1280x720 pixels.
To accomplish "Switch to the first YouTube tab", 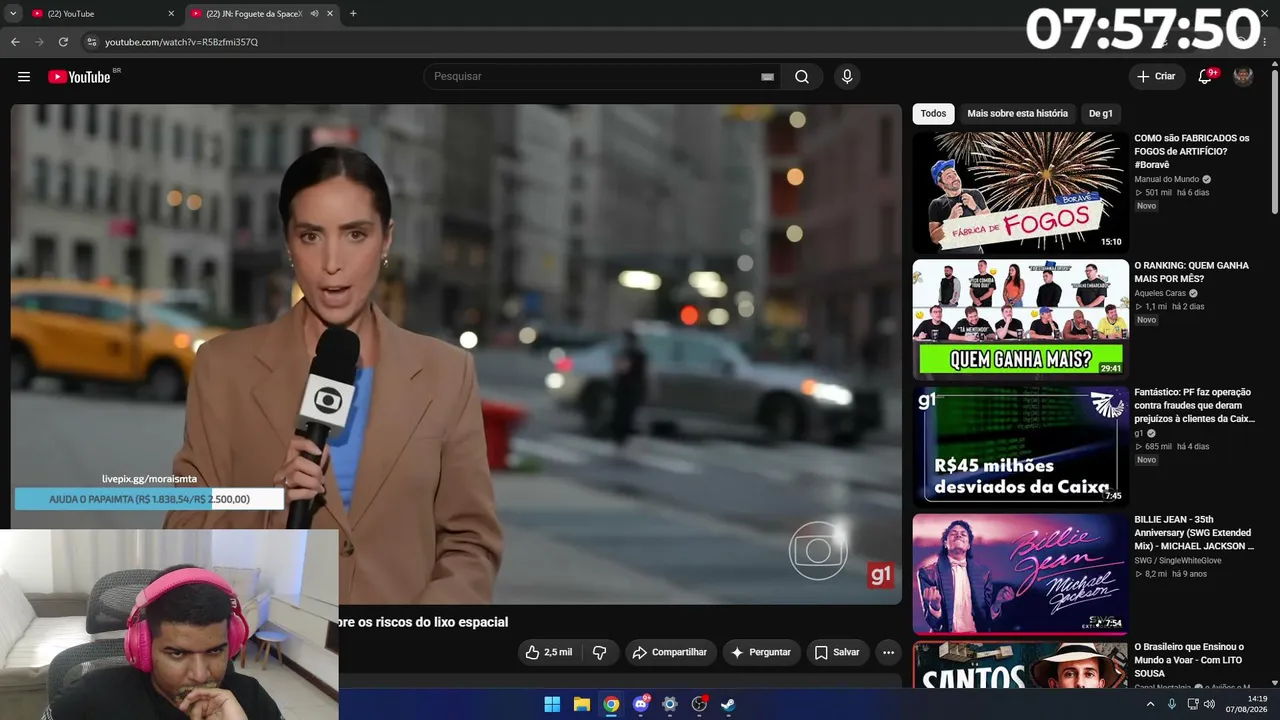I will click(101, 14).
